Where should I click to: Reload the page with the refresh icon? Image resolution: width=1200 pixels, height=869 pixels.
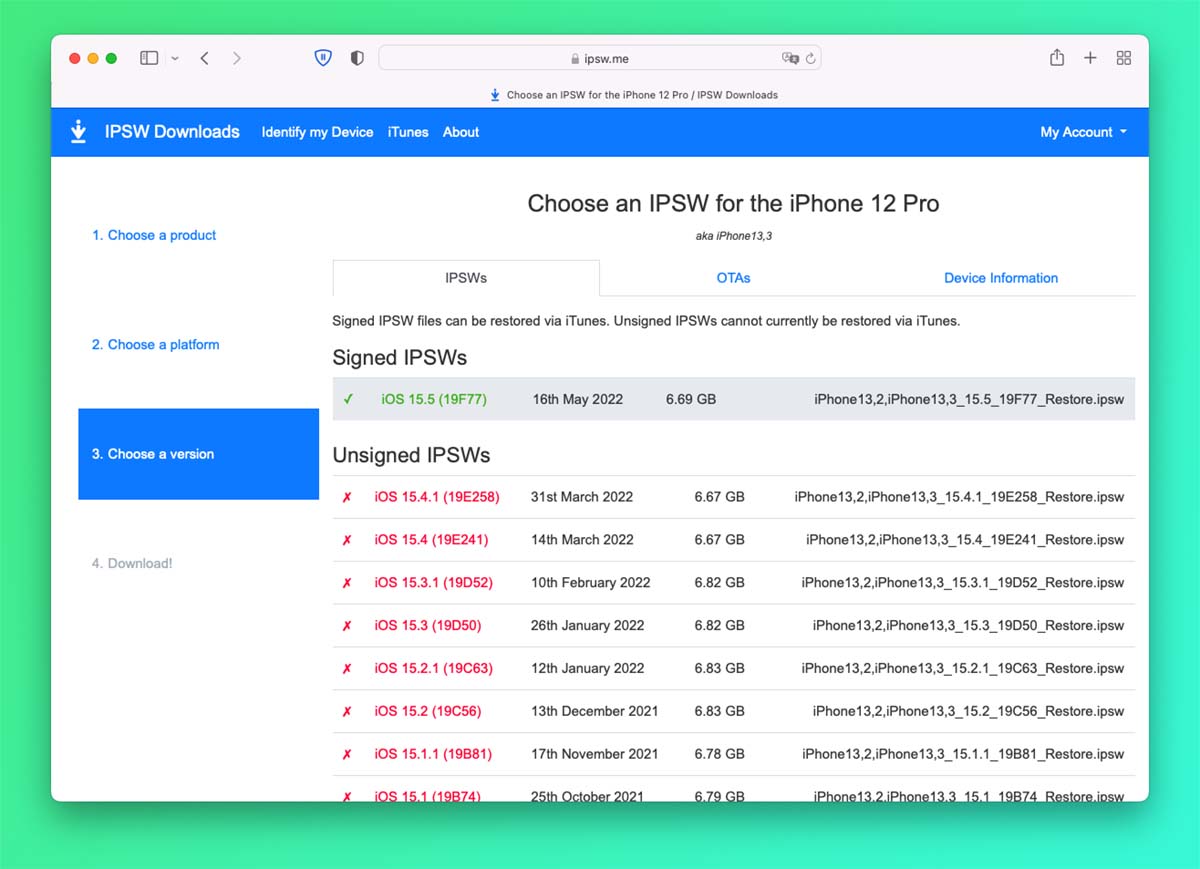810,58
